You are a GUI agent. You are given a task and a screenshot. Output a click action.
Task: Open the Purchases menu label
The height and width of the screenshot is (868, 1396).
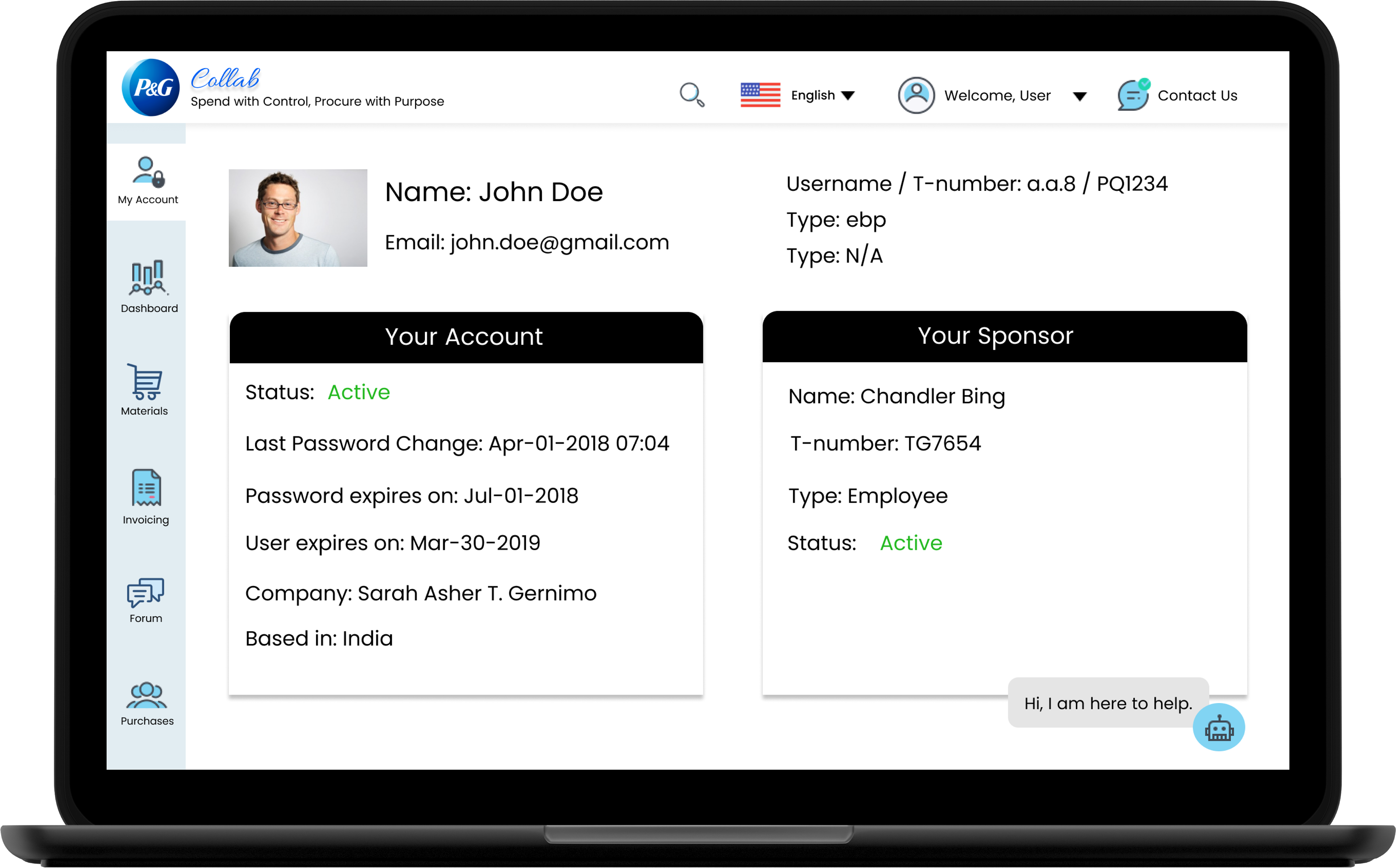coord(147,721)
